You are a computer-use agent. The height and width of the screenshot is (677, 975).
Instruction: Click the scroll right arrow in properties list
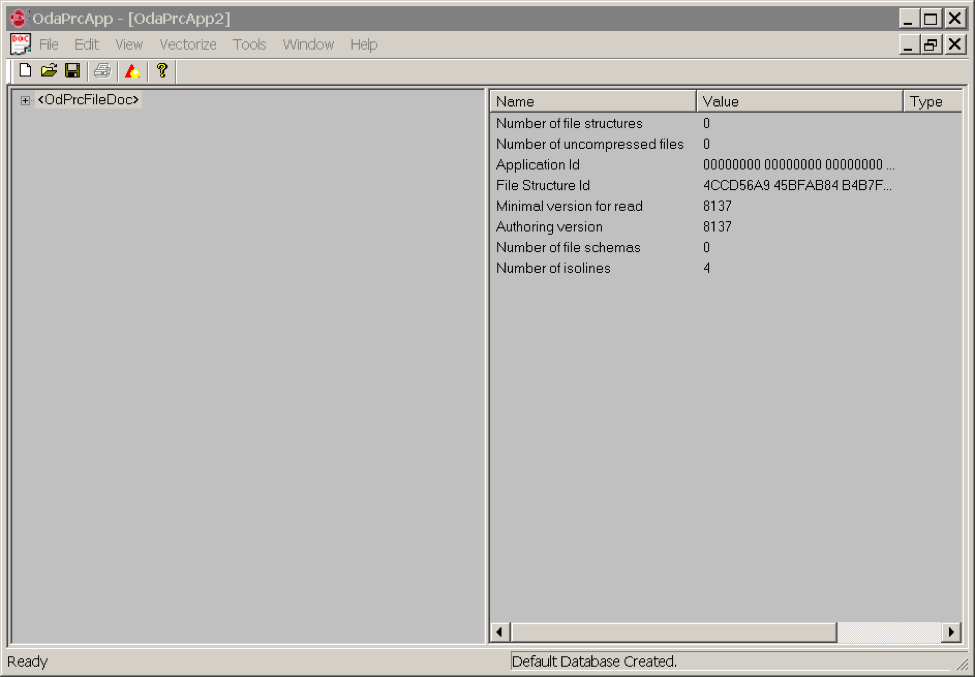(x=951, y=633)
